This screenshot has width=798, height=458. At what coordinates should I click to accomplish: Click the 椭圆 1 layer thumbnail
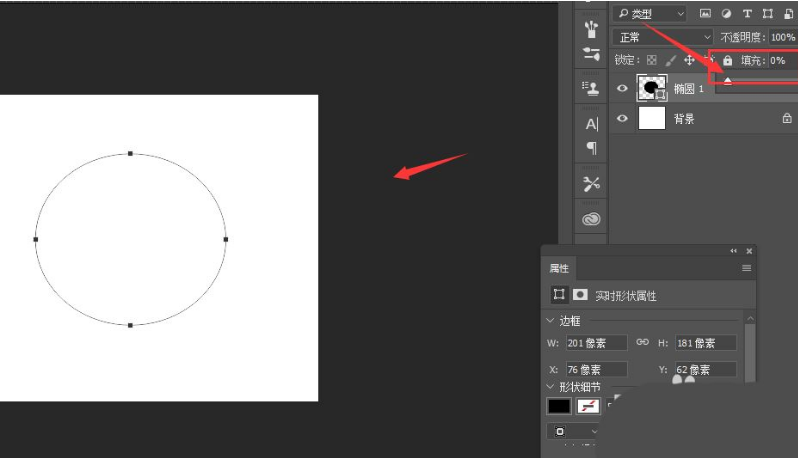(x=651, y=88)
